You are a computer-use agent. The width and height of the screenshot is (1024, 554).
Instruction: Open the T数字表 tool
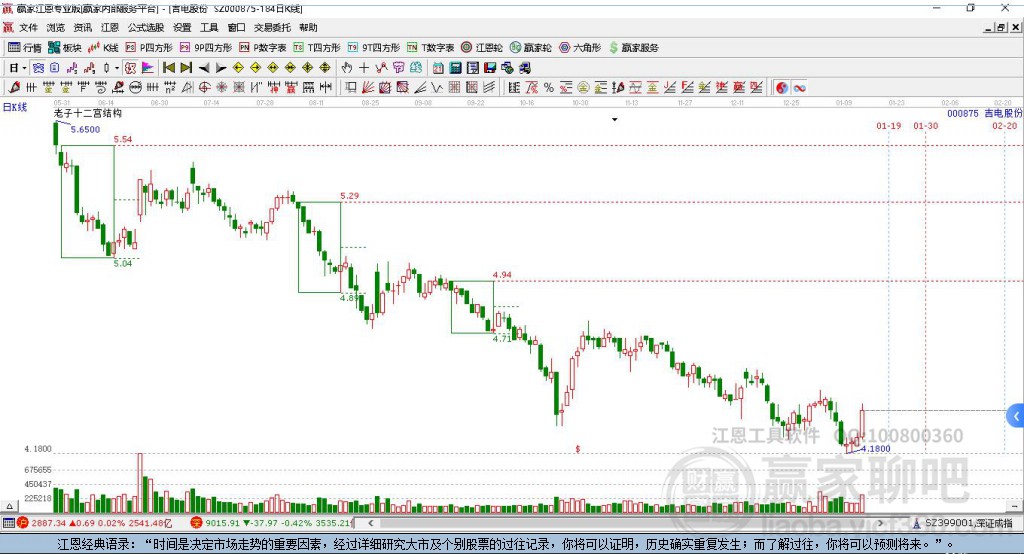point(430,48)
